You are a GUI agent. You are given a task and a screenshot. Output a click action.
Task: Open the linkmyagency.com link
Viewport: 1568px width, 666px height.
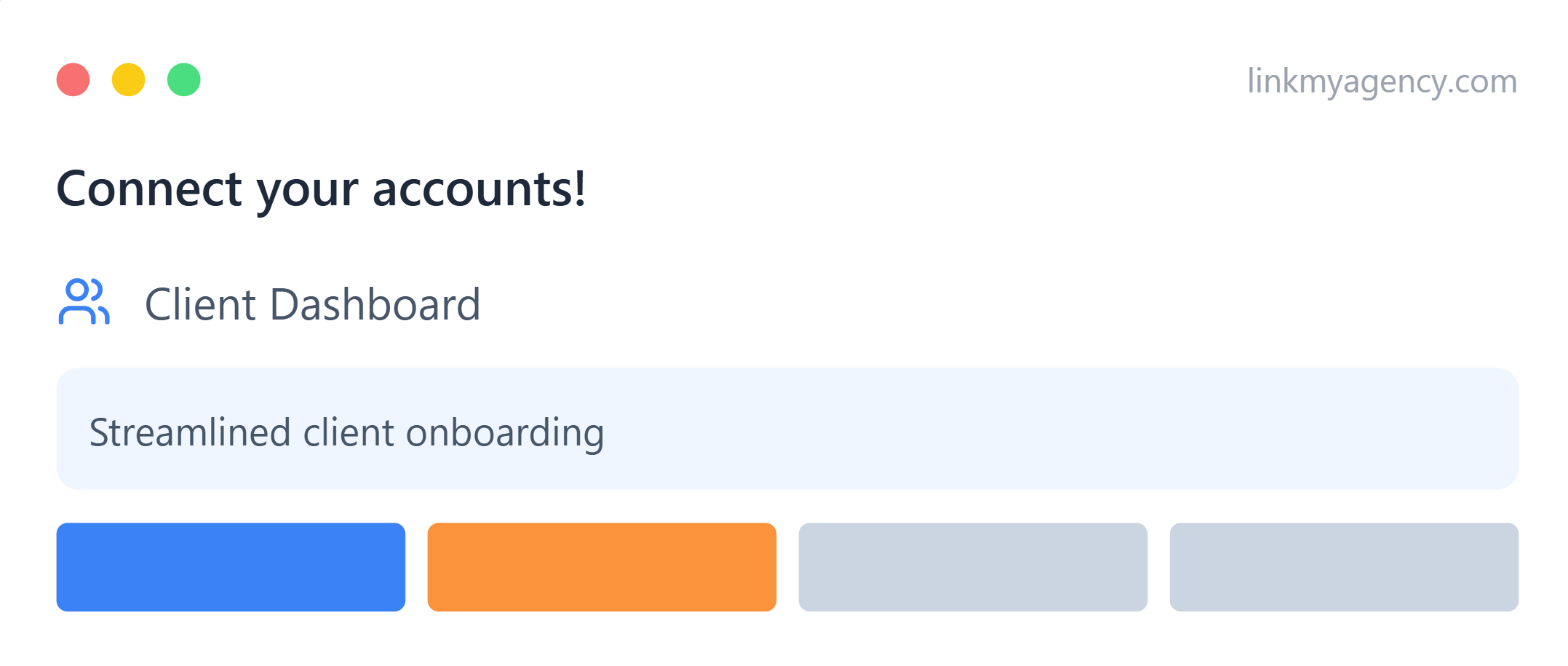pyautogui.click(x=1382, y=82)
